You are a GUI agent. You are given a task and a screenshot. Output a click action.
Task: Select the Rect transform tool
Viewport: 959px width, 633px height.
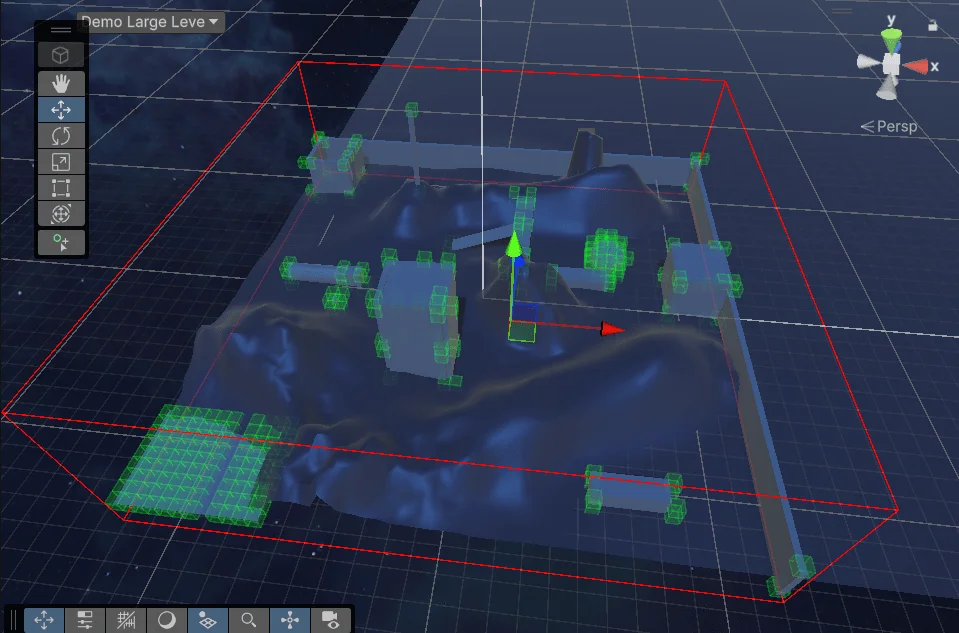pyautogui.click(x=60, y=187)
